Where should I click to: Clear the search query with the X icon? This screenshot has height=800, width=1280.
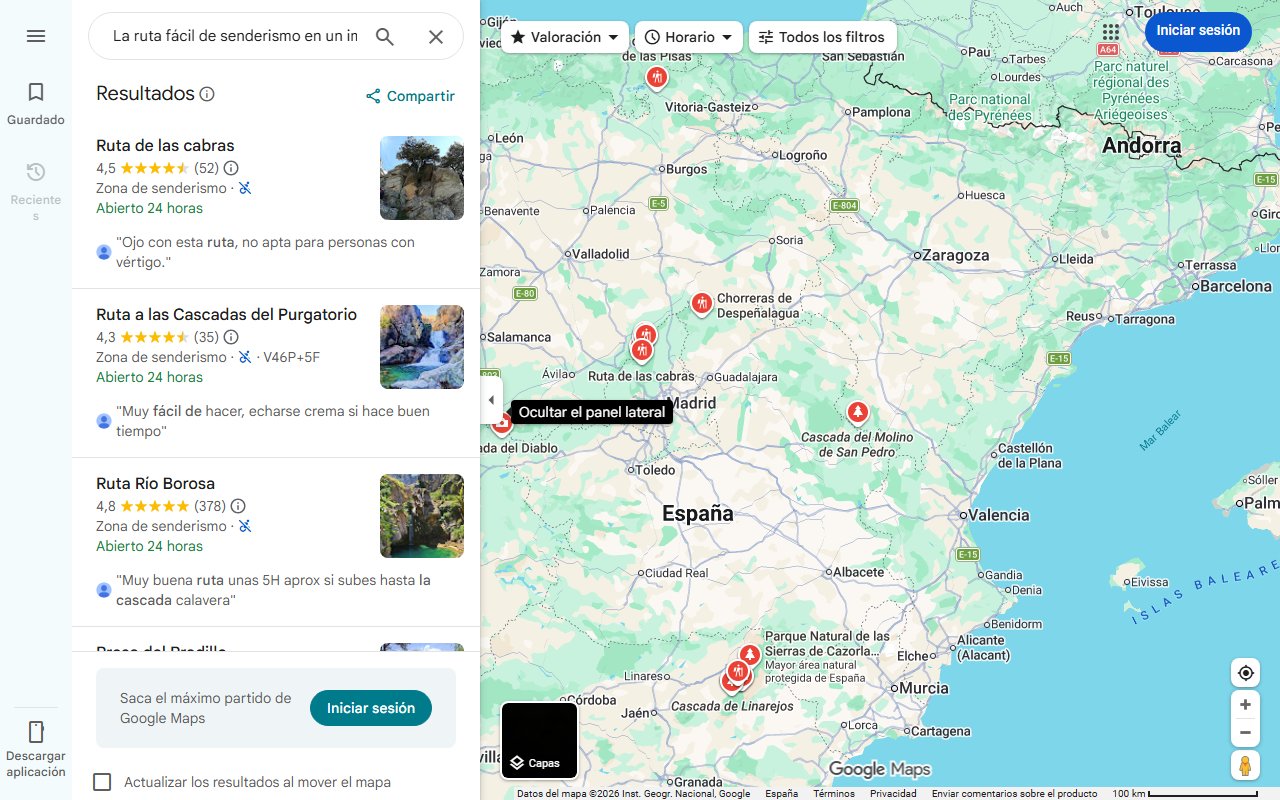[436, 35]
